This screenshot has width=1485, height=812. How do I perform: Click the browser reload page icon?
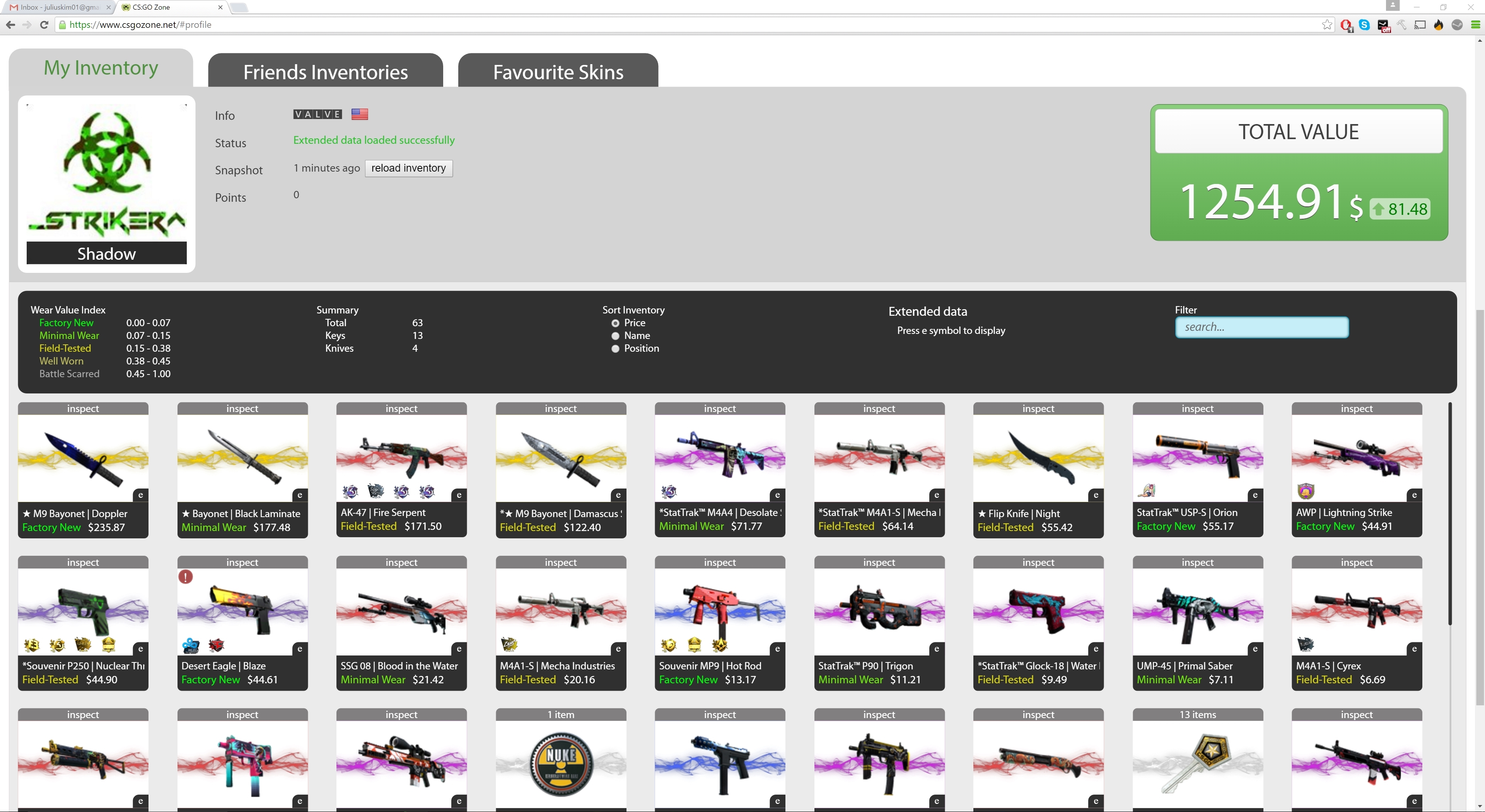(x=44, y=25)
